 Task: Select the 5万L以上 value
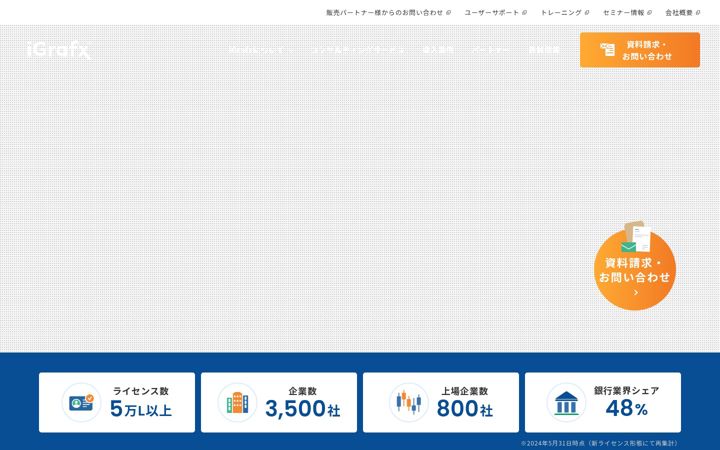(141, 409)
